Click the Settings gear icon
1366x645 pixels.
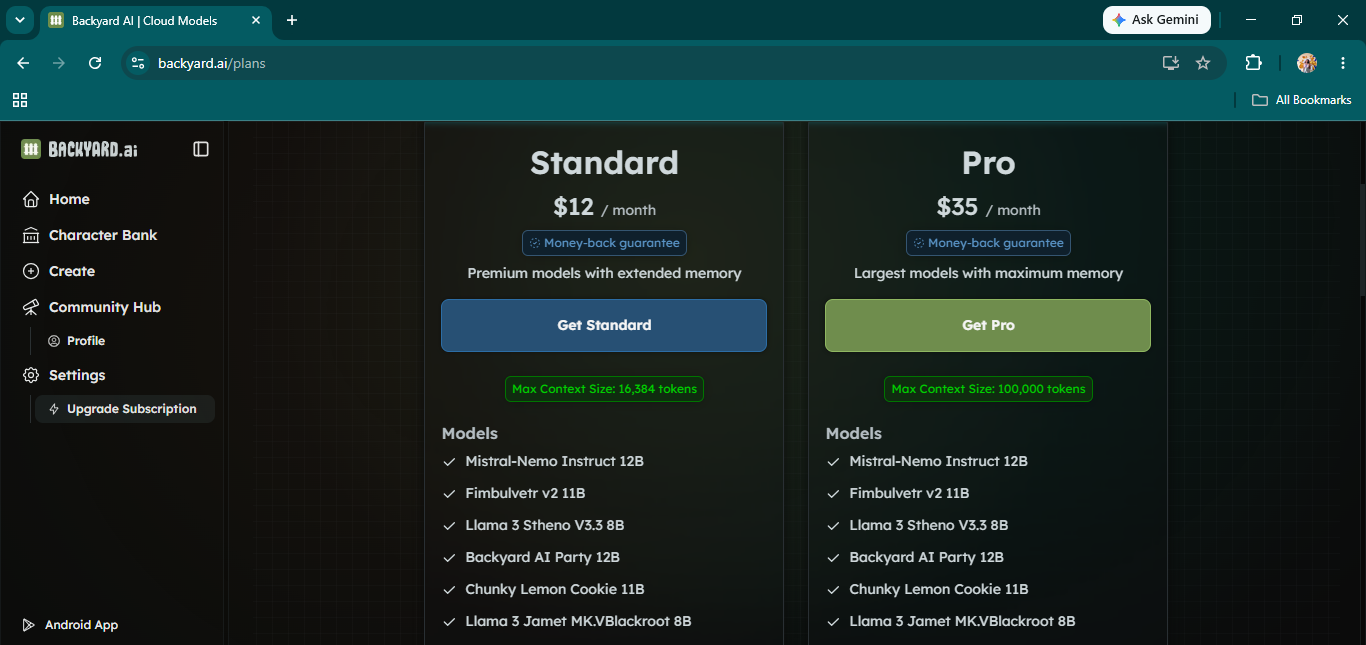[31, 375]
